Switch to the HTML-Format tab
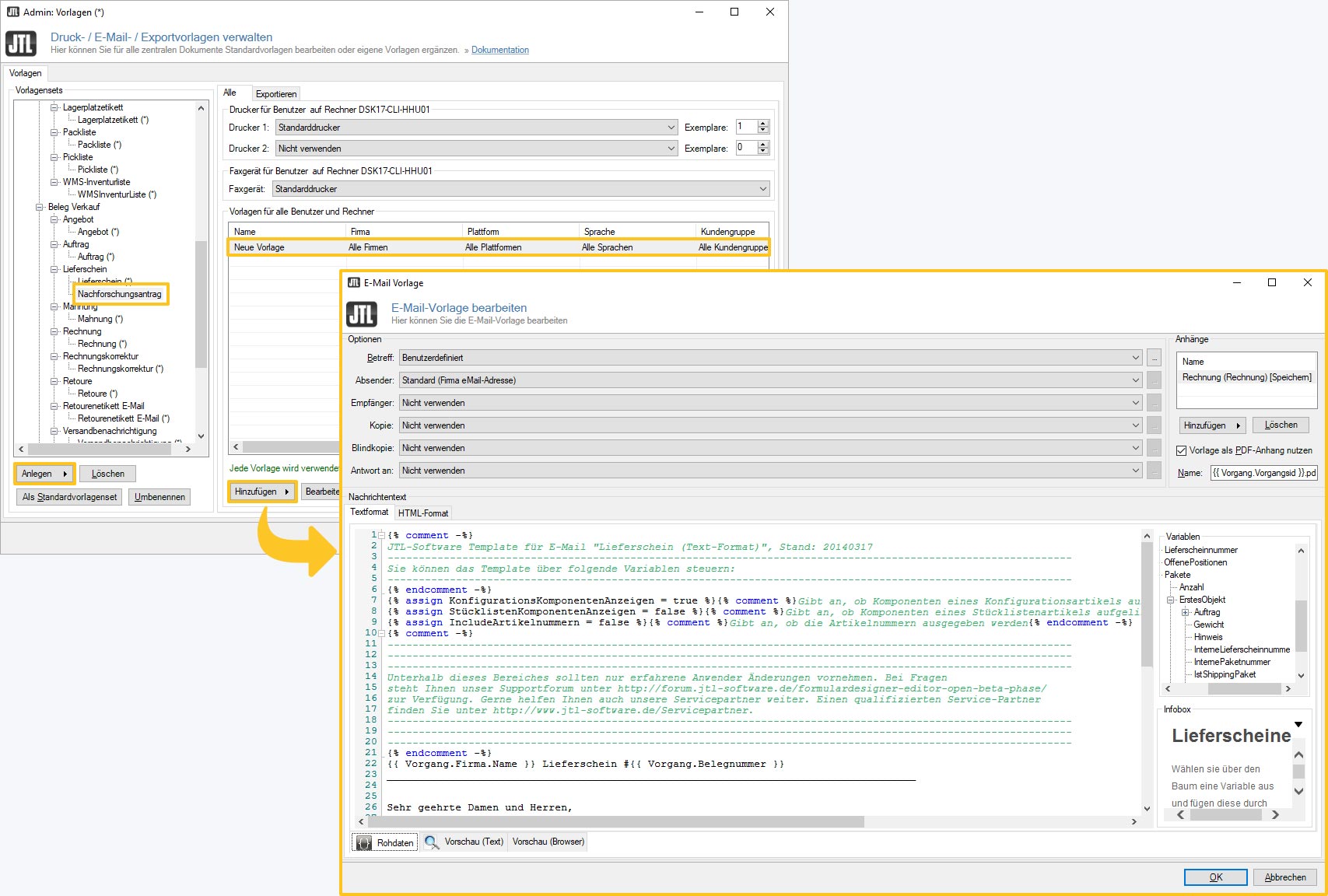 pyautogui.click(x=423, y=513)
